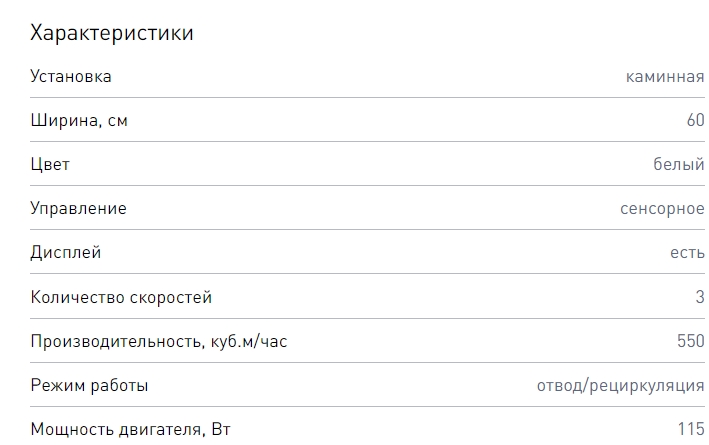Select the белый color value
The height and width of the screenshot is (445, 709).
[x=679, y=165]
